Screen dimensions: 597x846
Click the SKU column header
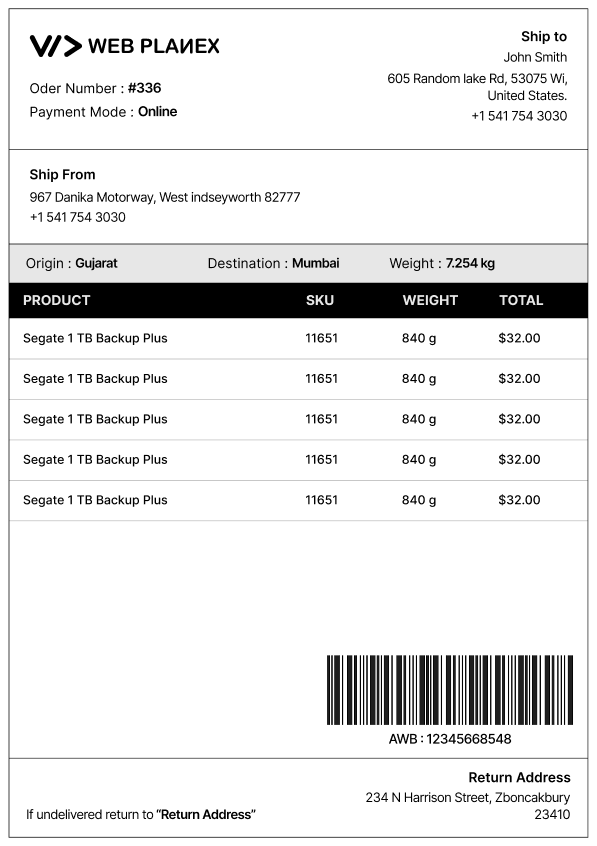[x=320, y=301]
